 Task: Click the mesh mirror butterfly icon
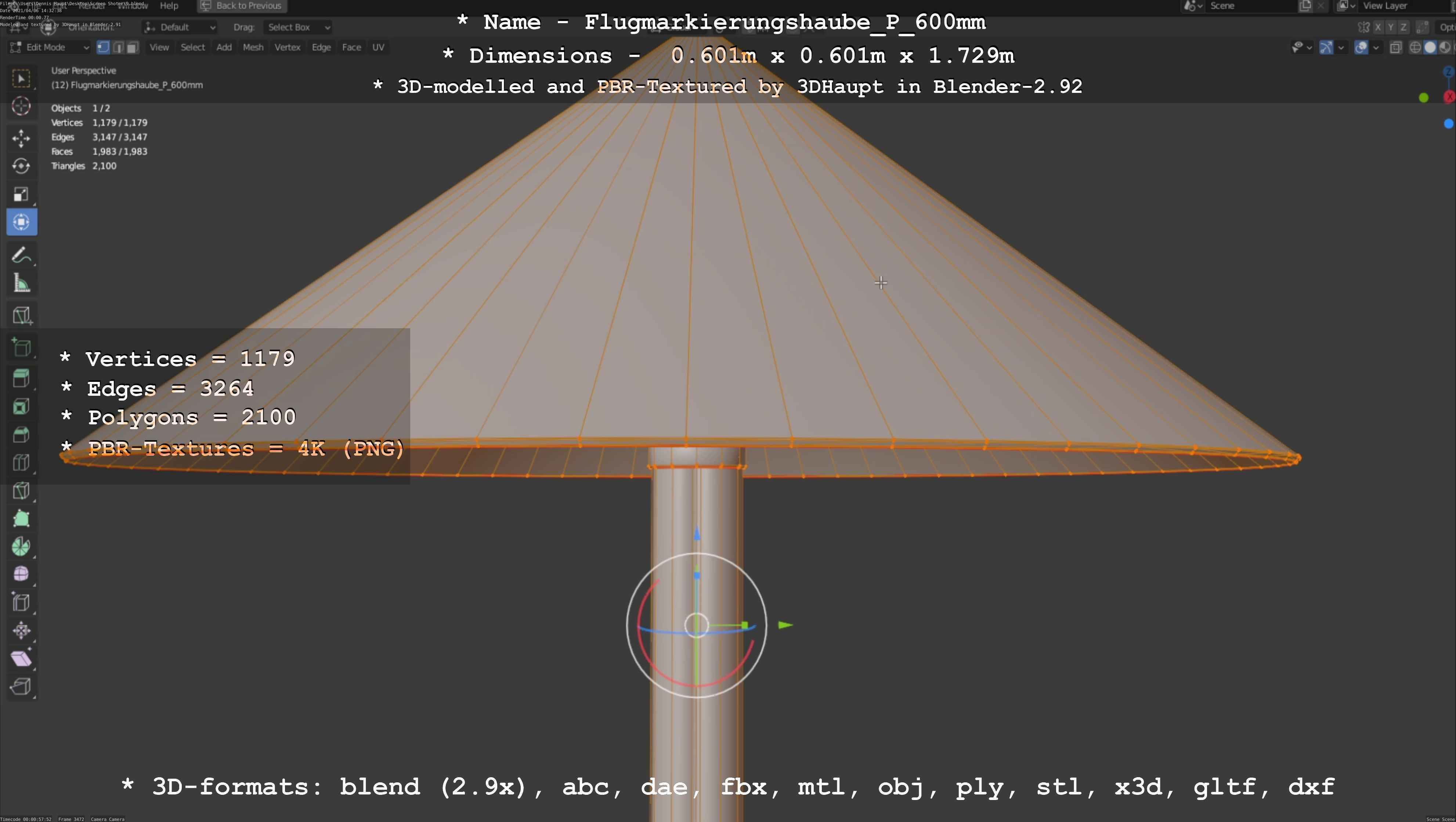click(x=1363, y=27)
